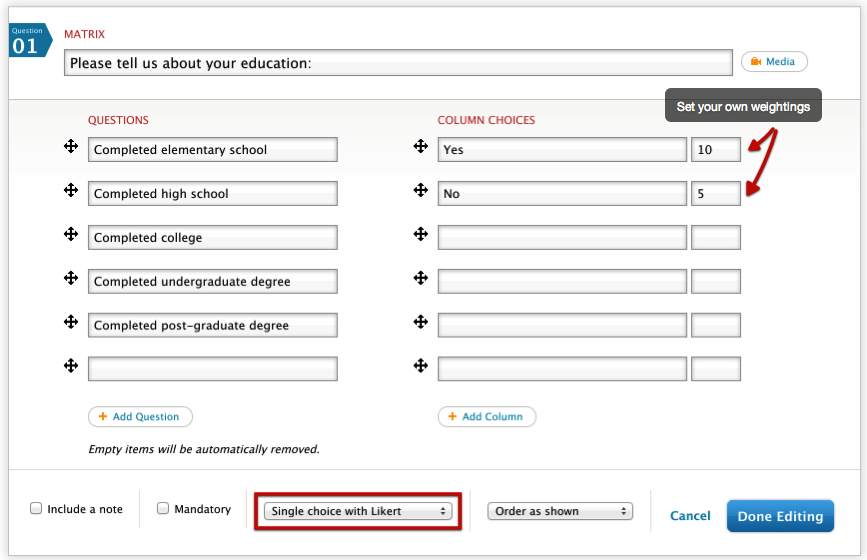Click move icon beside Completed college row

click(x=71, y=234)
